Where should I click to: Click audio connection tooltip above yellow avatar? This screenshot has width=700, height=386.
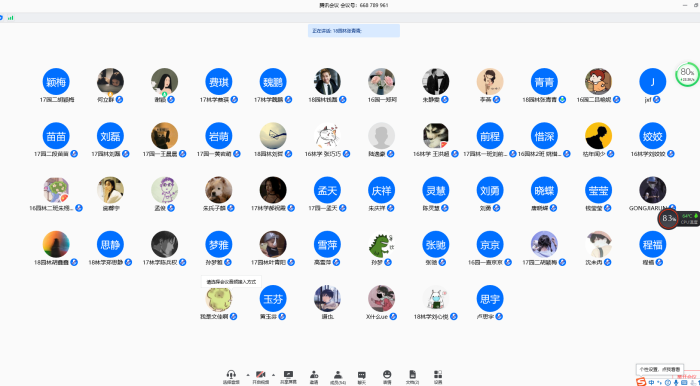pyautogui.click(x=231, y=282)
